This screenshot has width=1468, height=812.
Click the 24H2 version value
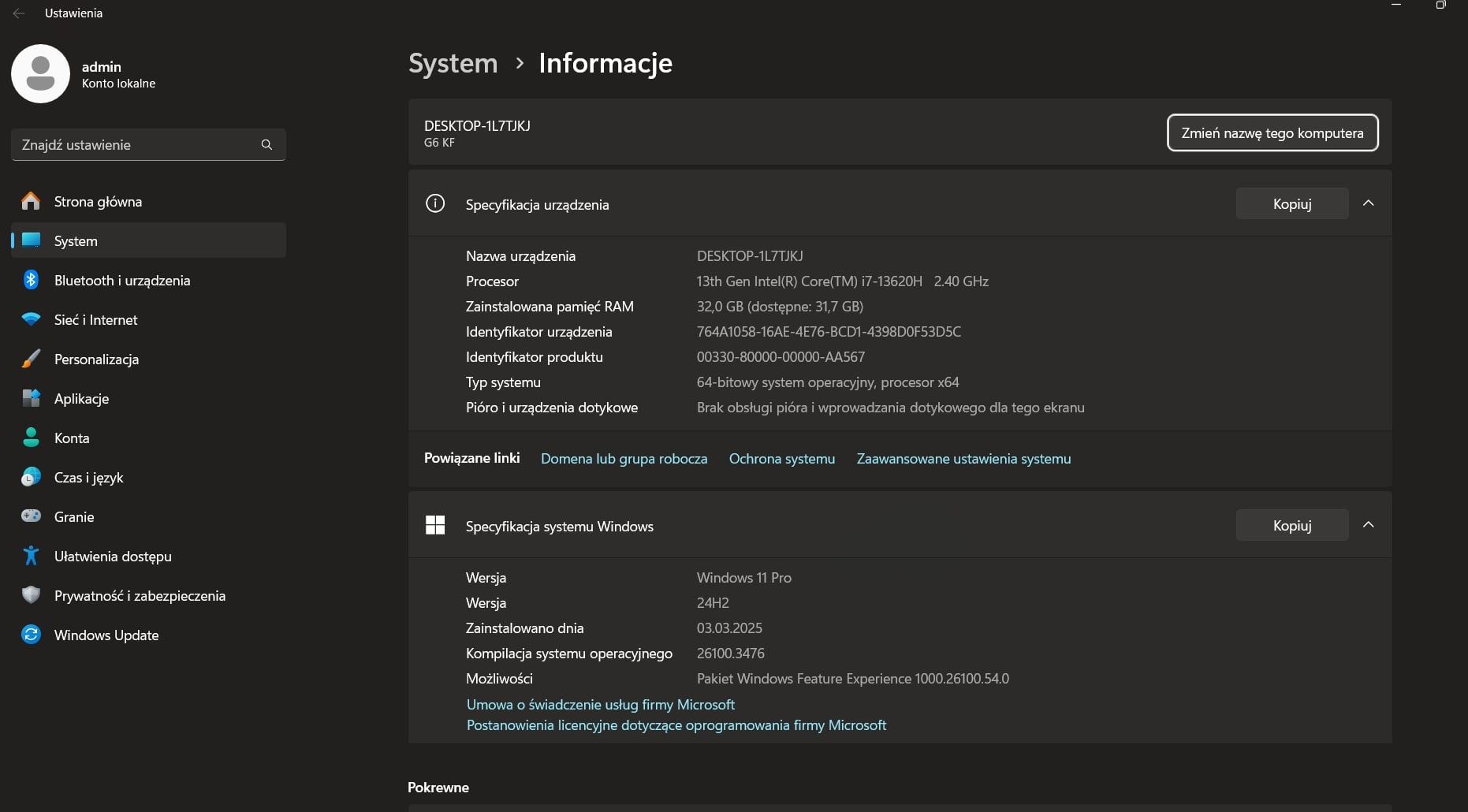(713, 603)
